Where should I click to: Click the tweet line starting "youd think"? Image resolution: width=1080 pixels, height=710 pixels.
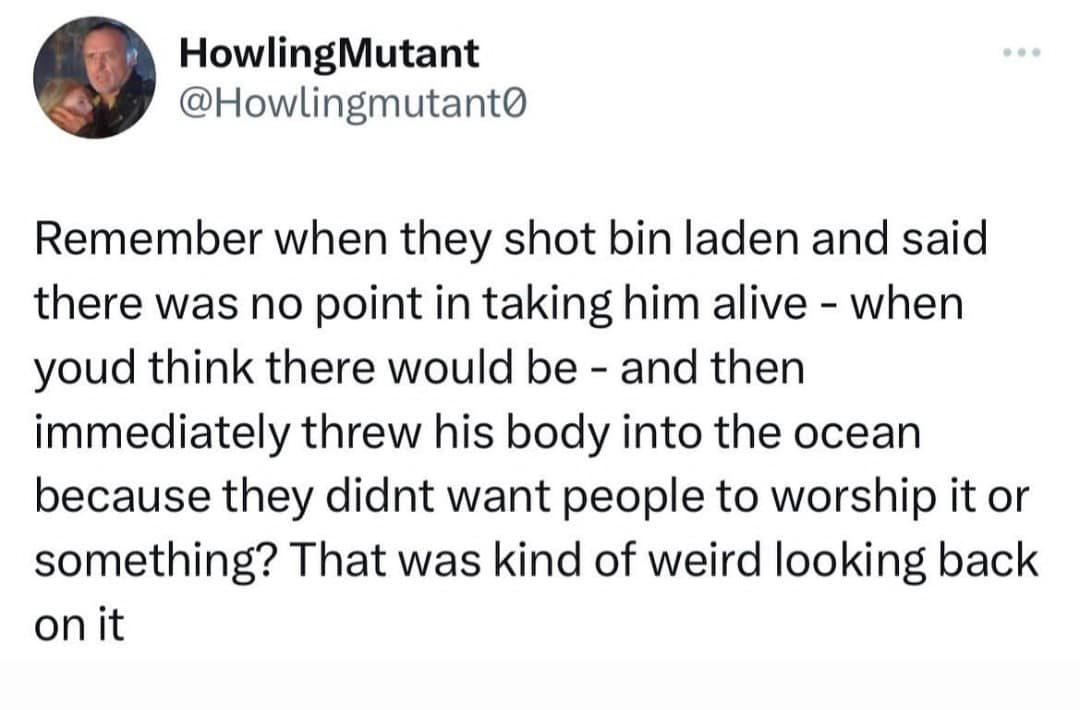(420, 369)
